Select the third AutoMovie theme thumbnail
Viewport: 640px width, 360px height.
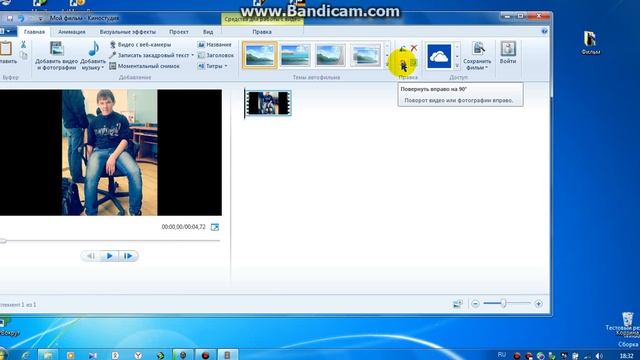pos(330,55)
